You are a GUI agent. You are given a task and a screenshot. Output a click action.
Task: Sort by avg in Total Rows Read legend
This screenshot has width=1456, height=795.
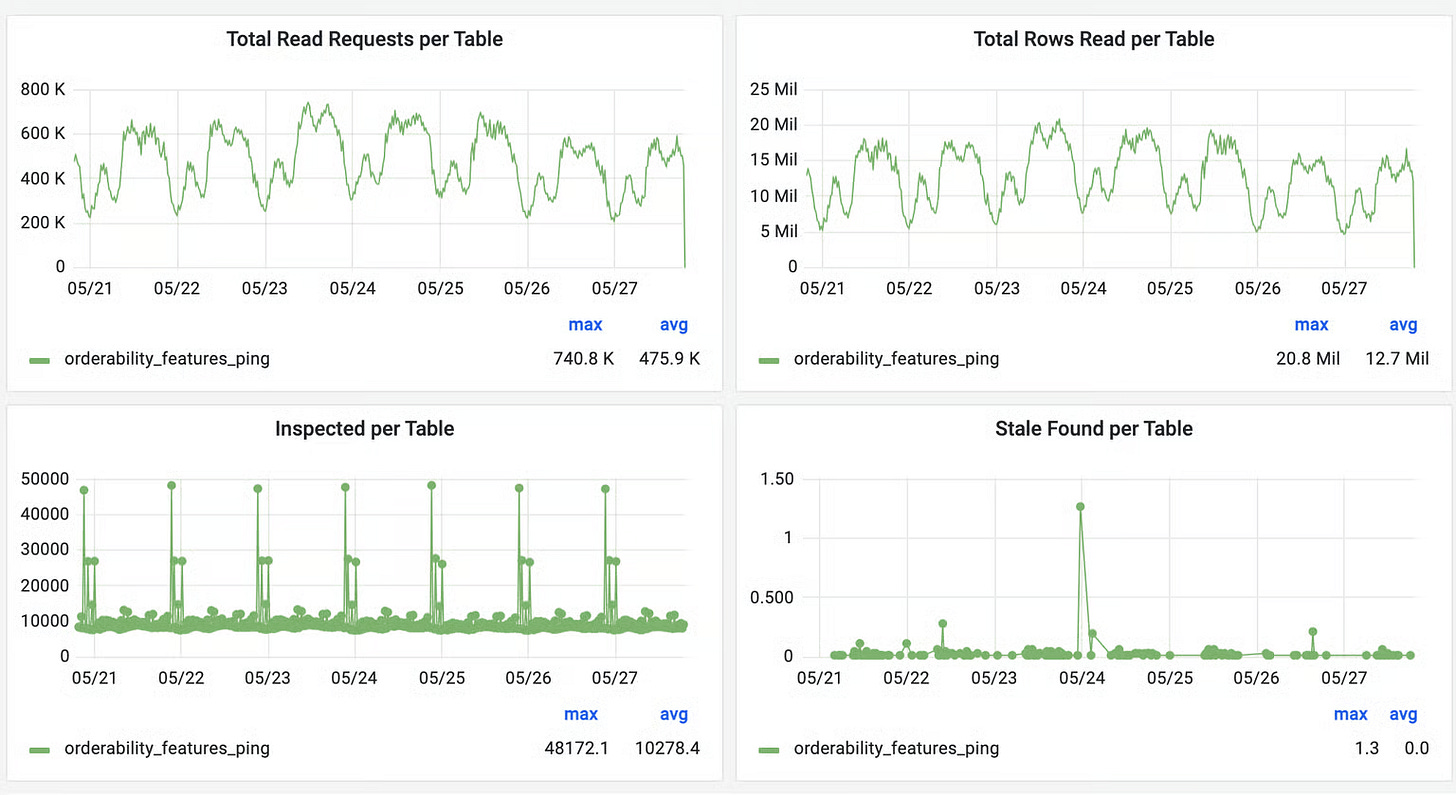1404,325
